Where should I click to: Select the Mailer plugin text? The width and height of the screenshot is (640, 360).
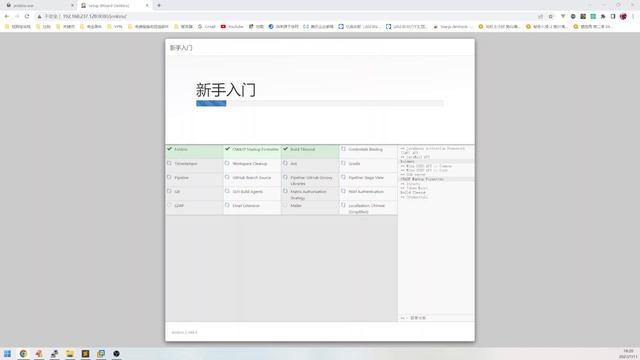tap(296, 206)
